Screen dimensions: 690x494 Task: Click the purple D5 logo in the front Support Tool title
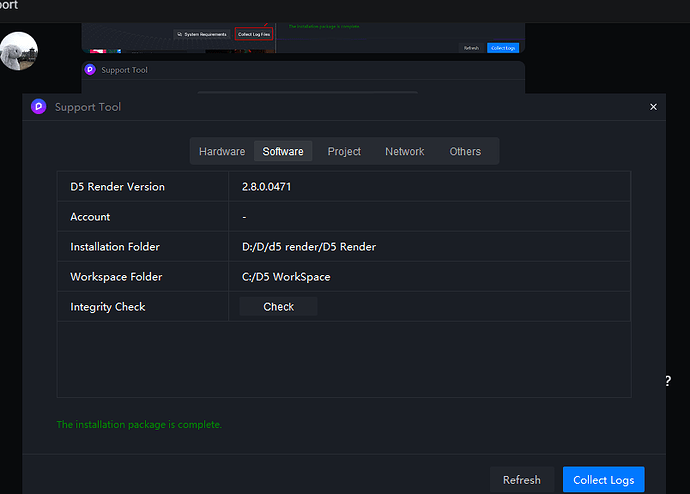(39, 107)
